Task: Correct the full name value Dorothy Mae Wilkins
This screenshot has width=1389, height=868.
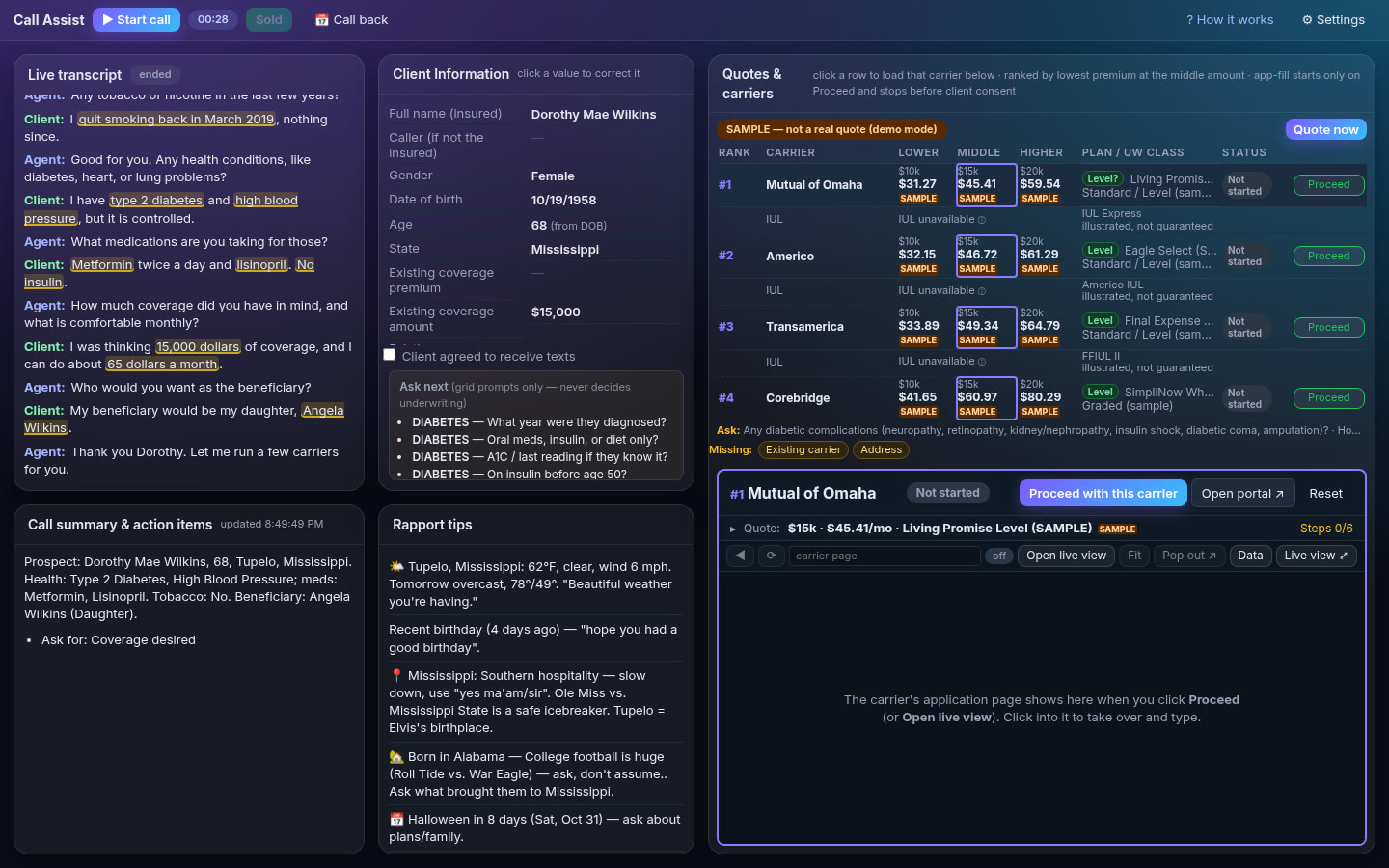Action: [x=593, y=114]
